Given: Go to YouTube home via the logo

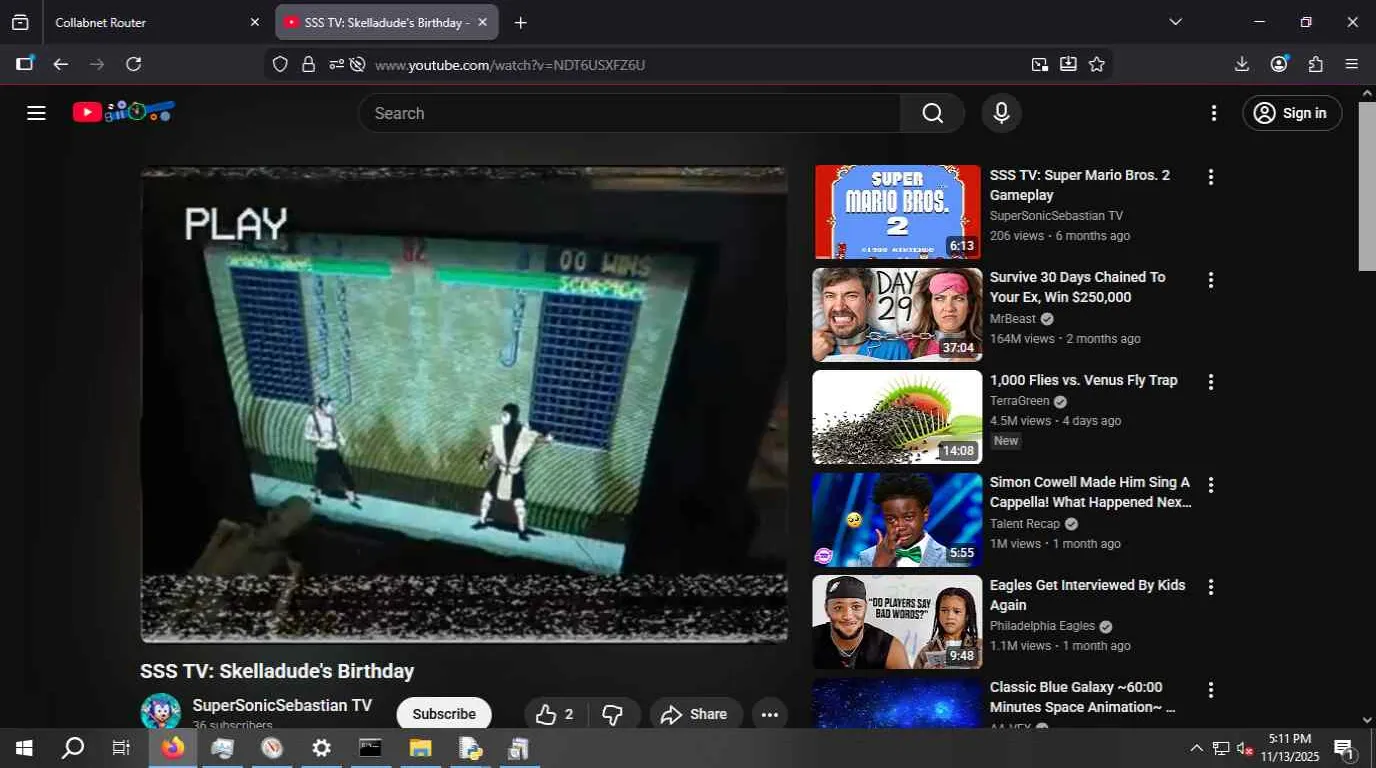Looking at the screenshot, I should click(x=123, y=112).
